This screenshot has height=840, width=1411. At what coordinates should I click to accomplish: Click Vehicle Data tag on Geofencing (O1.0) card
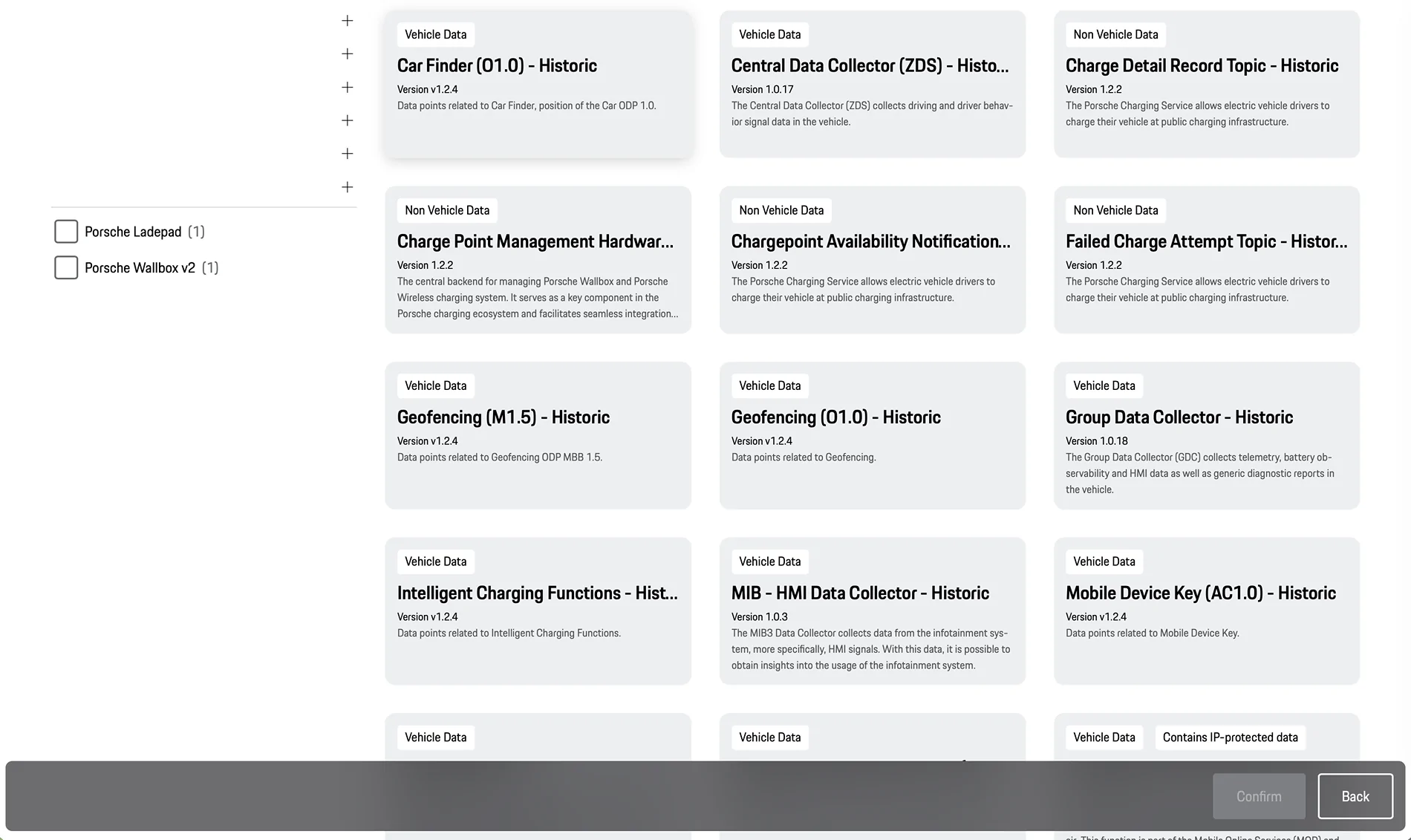(x=770, y=385)
